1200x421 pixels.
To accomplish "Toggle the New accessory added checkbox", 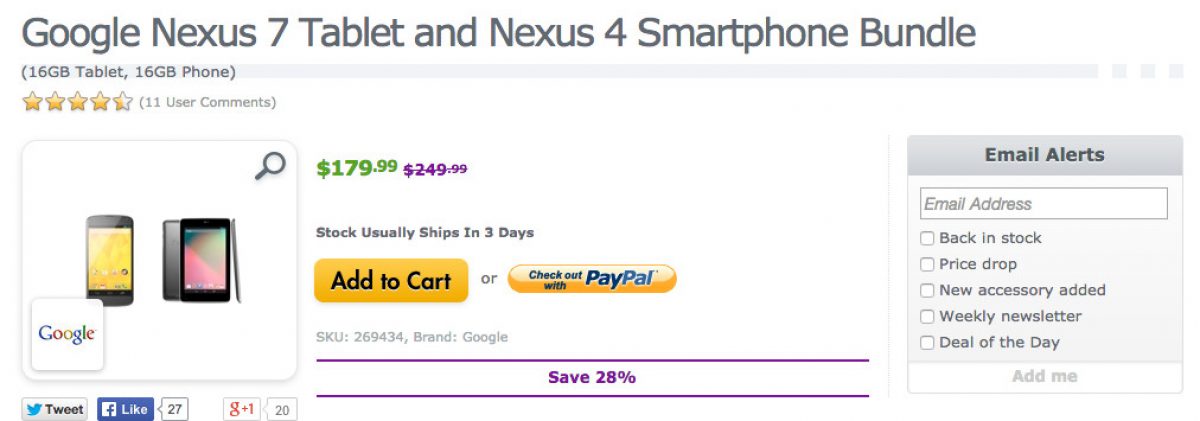I will [928, 290].
